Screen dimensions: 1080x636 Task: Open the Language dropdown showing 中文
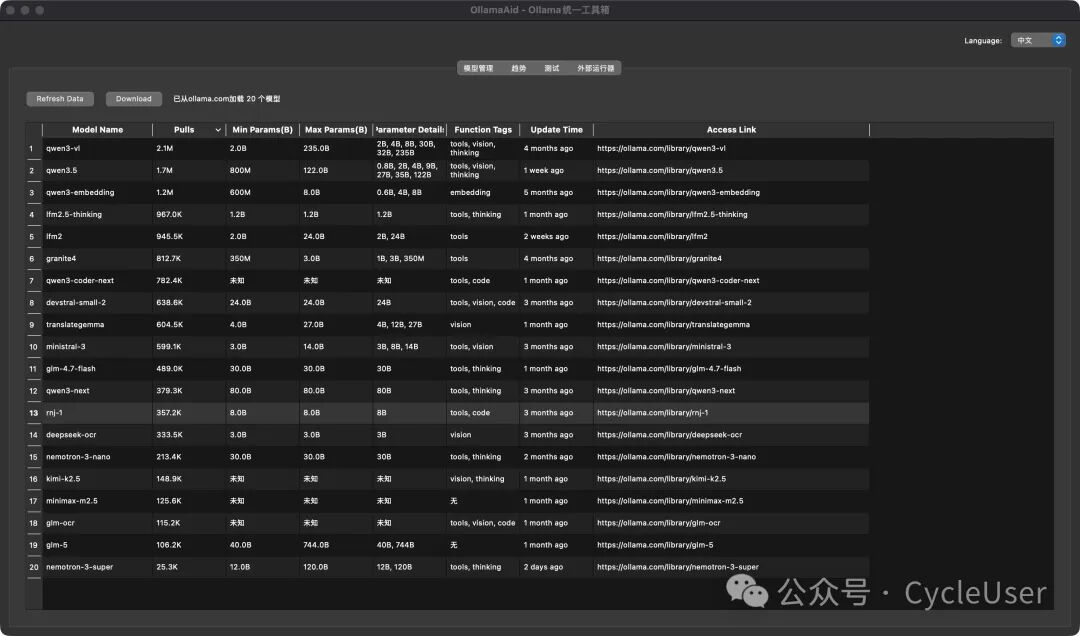(x=1038, y=40)
